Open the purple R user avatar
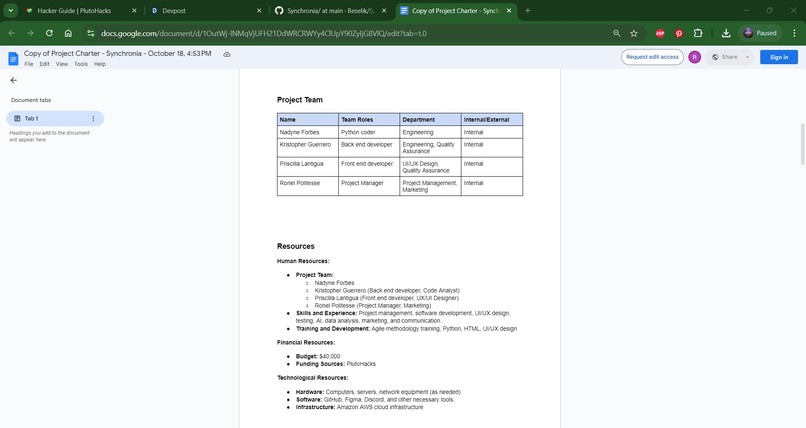This screenshot has width=806, height=428. click(694, 57)
